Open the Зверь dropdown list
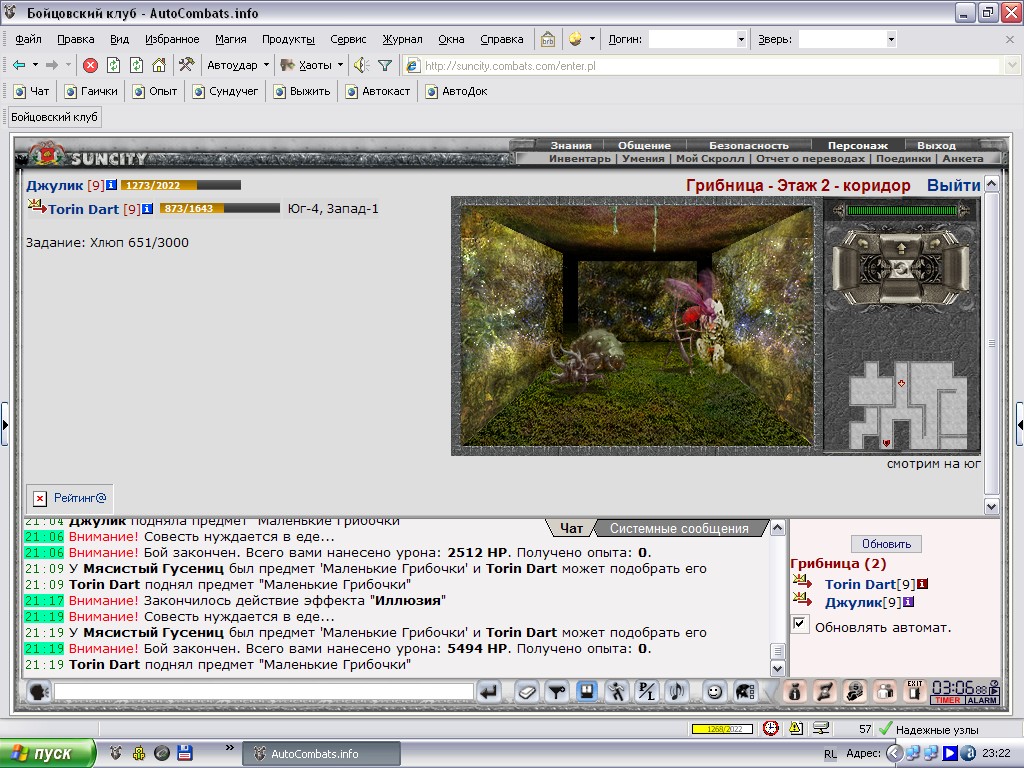Screen dimensions: 1024x768 coord(891,39)
